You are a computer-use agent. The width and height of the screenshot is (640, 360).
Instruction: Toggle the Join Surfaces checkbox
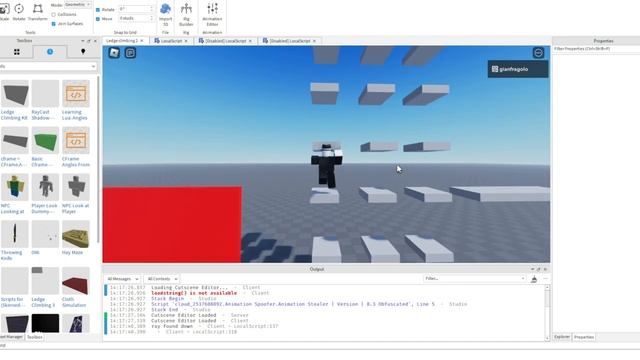[53, 24]
